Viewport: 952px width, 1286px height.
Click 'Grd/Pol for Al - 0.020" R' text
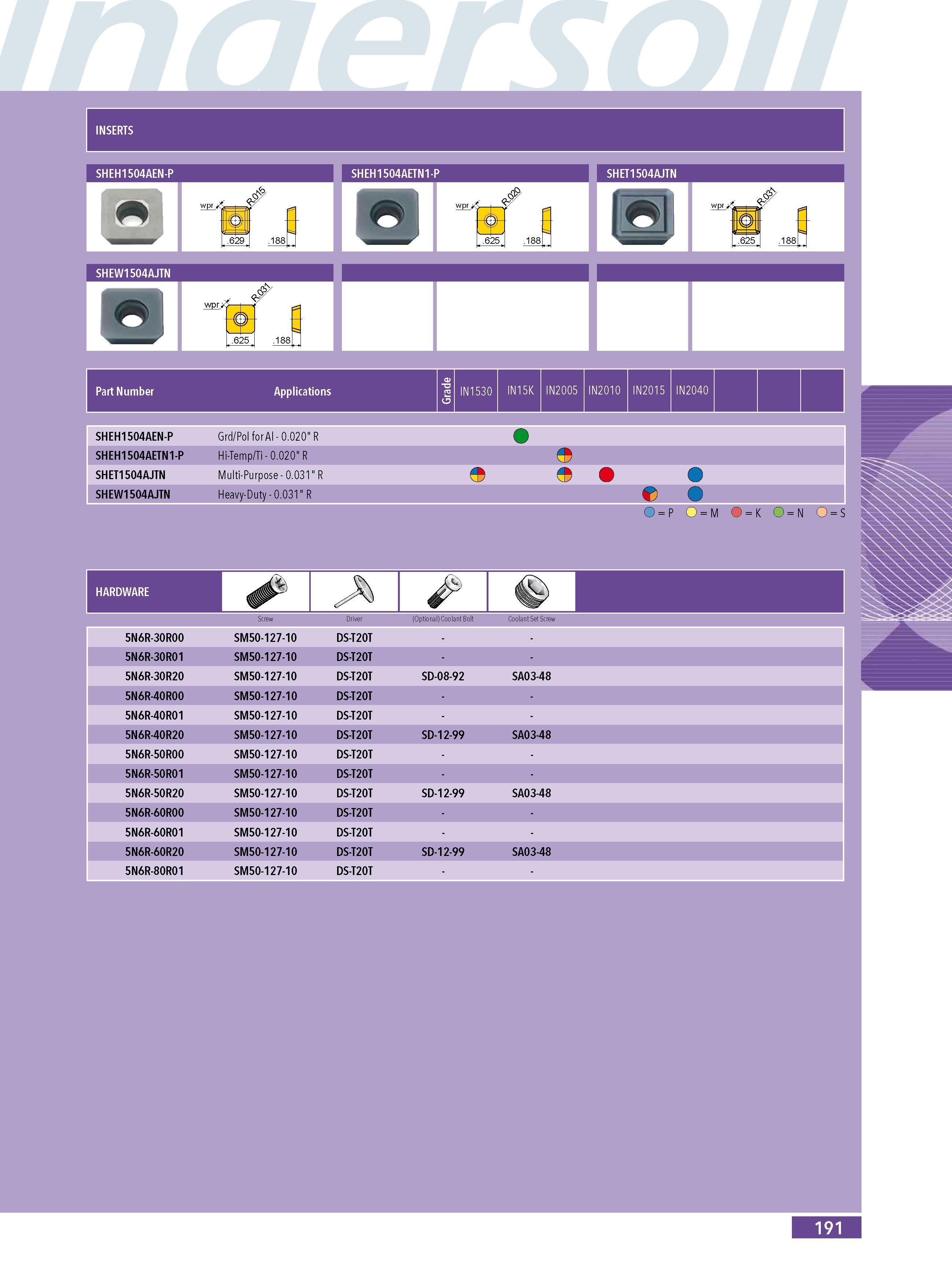268,437
